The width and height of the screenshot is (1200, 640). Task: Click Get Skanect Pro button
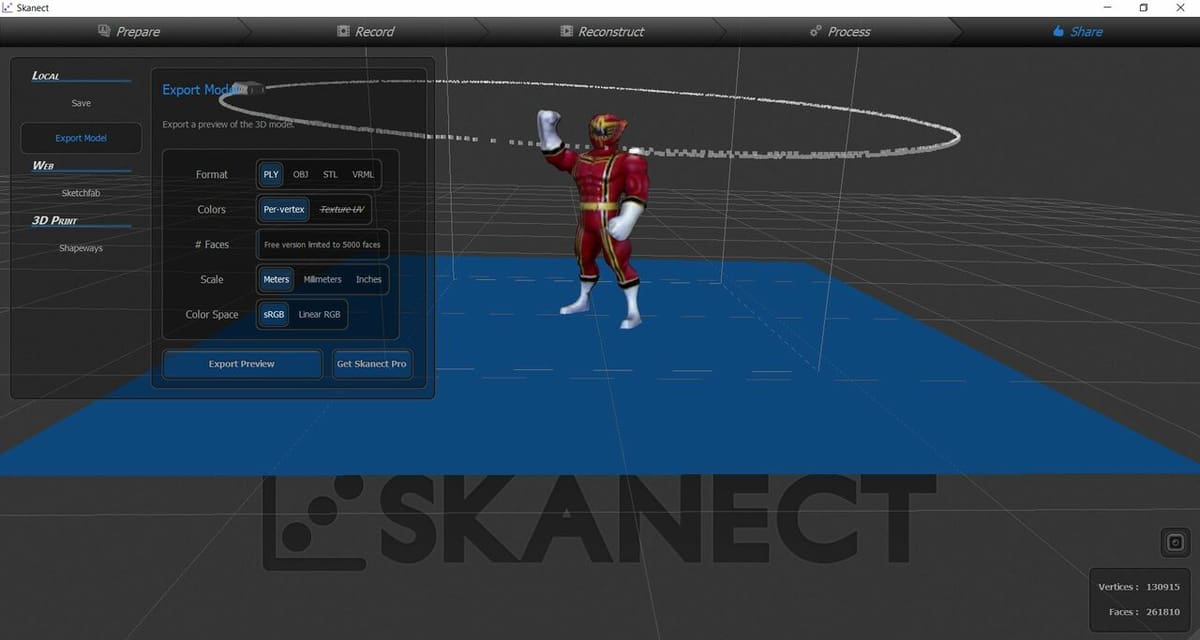[371, 364]
